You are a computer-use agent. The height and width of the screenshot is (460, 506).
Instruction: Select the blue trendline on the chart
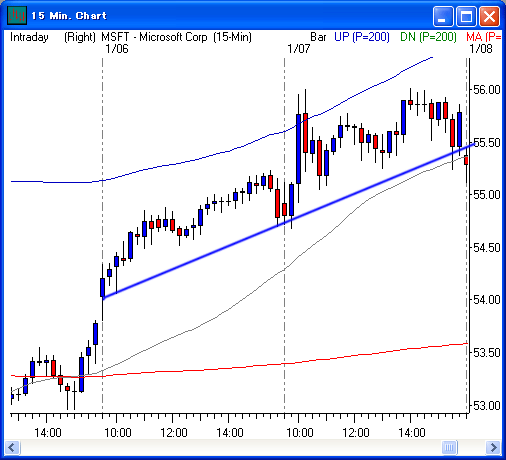pos(289,221)
